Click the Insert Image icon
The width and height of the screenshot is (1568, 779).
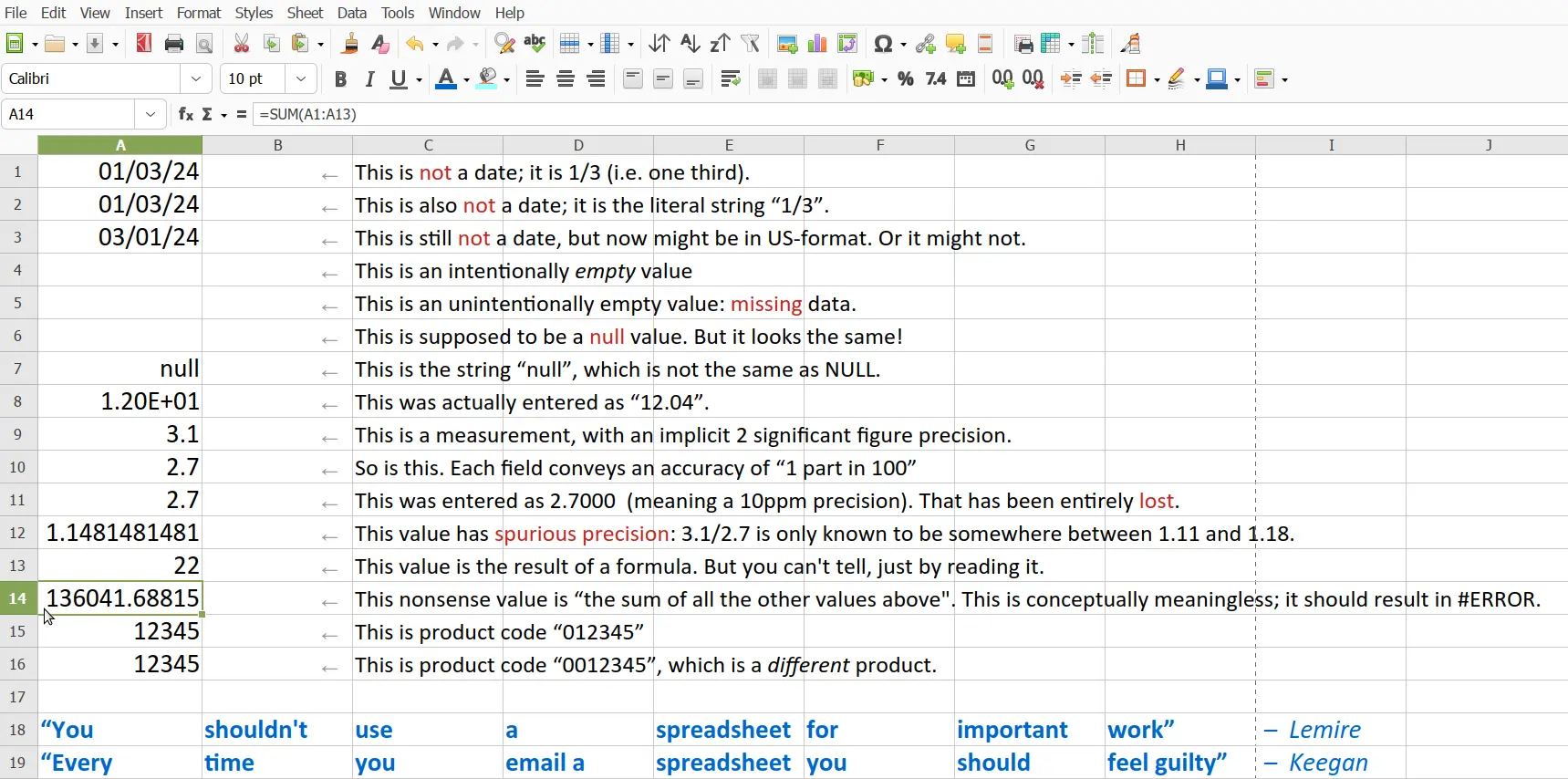pyautogui.click(x=788, y=43)
